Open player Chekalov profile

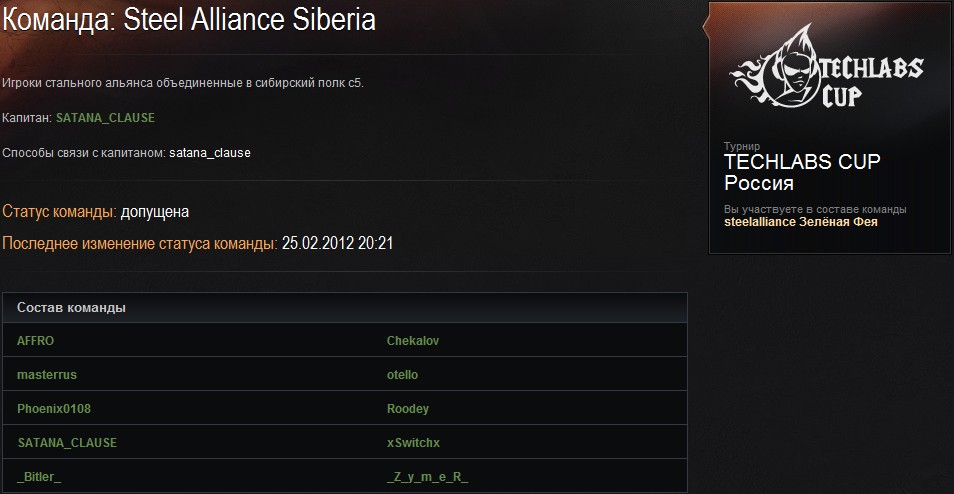click(x=413, y=341)
